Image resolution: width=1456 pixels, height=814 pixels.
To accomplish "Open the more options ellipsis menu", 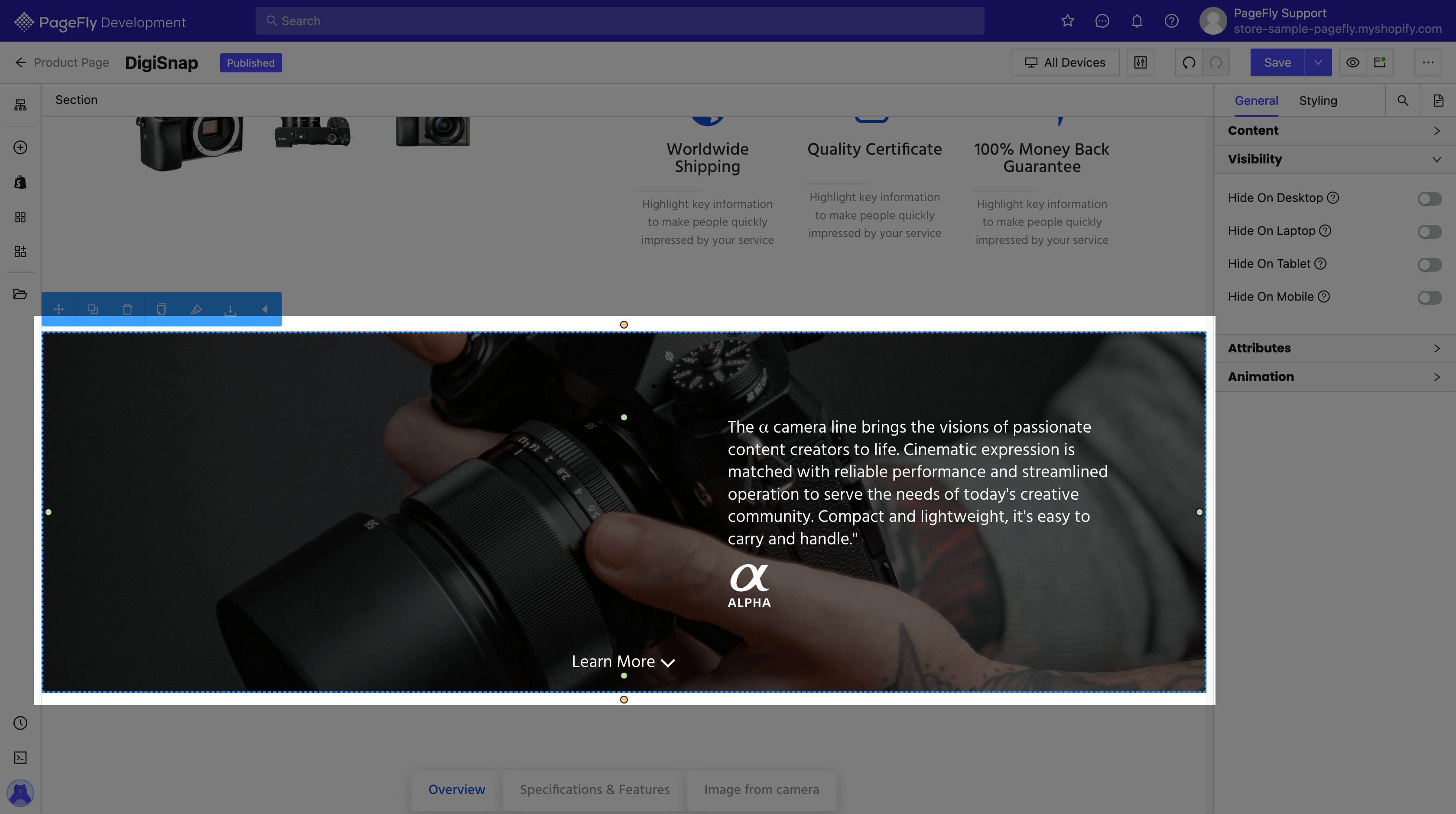I will (x=1428, y=62).
